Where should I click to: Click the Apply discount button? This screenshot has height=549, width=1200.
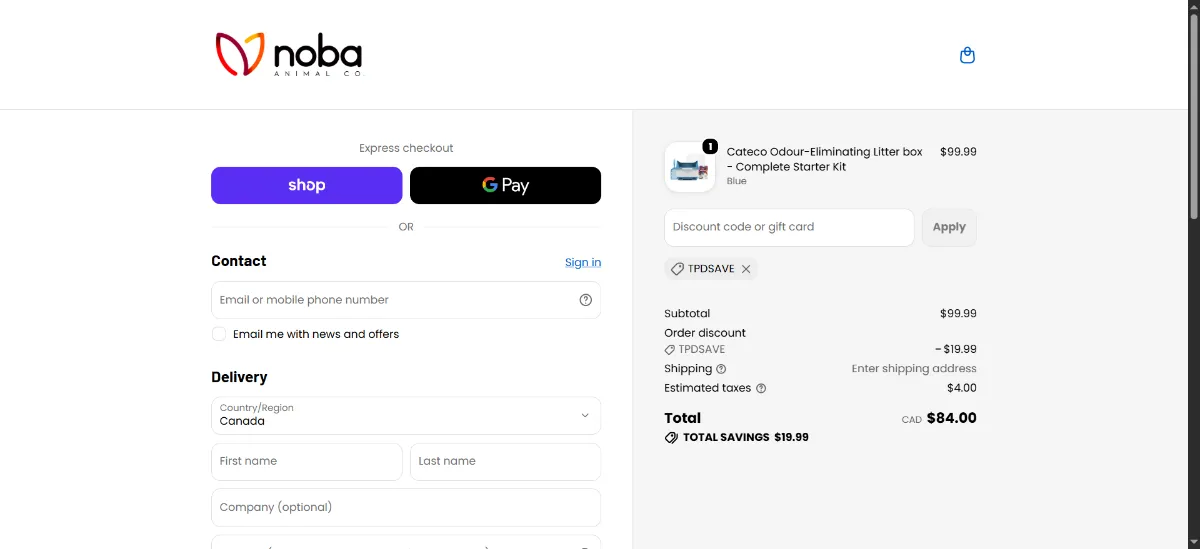[x=949, y=227]
